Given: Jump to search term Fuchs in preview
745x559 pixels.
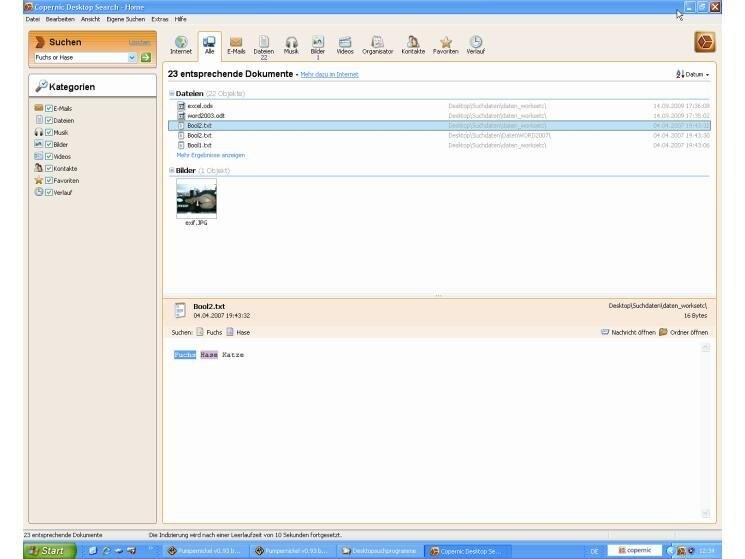Looking at the screenshot, I should (210, 332).
